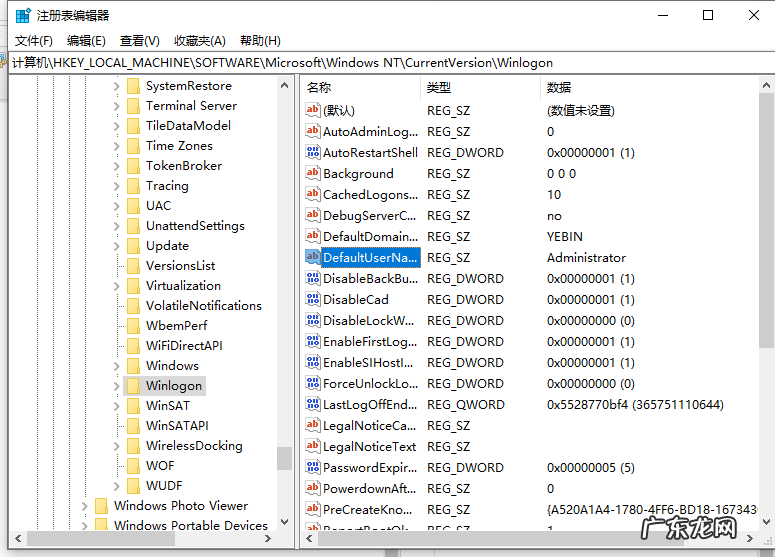
Task: Click the string icon beside CachedLogons value
Action: pyautogui.click(x=312, y=194)
